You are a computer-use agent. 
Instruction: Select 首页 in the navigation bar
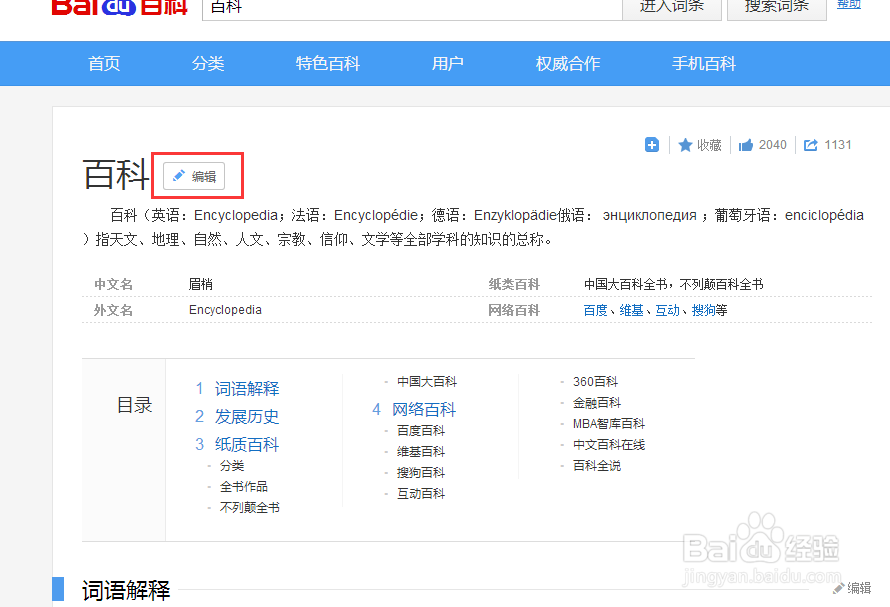[x=104, y=63]
